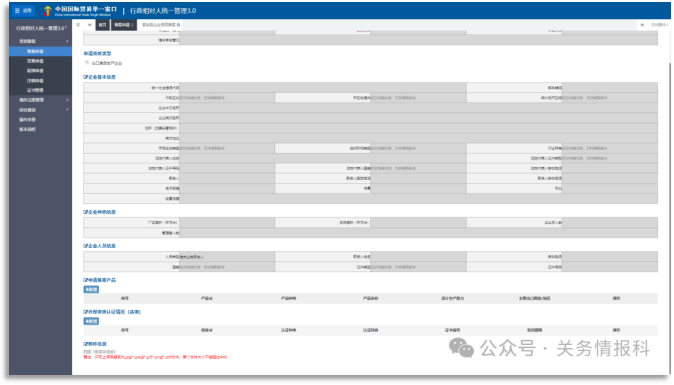Open the 关闭操作 dropdown at top right
674x385 pixels.
tap(659, 25)
